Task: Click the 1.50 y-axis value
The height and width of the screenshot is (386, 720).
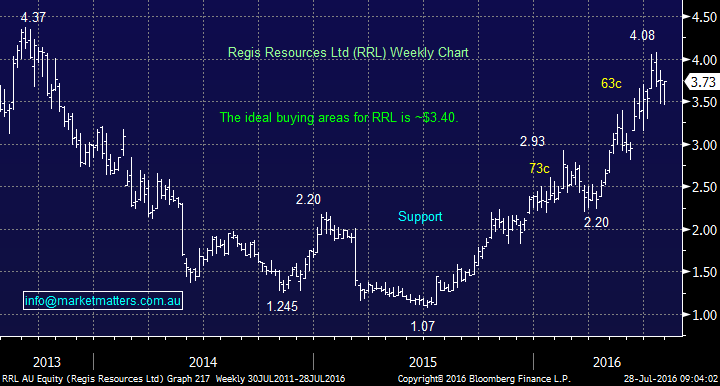Action: click(x=704, y=272)
